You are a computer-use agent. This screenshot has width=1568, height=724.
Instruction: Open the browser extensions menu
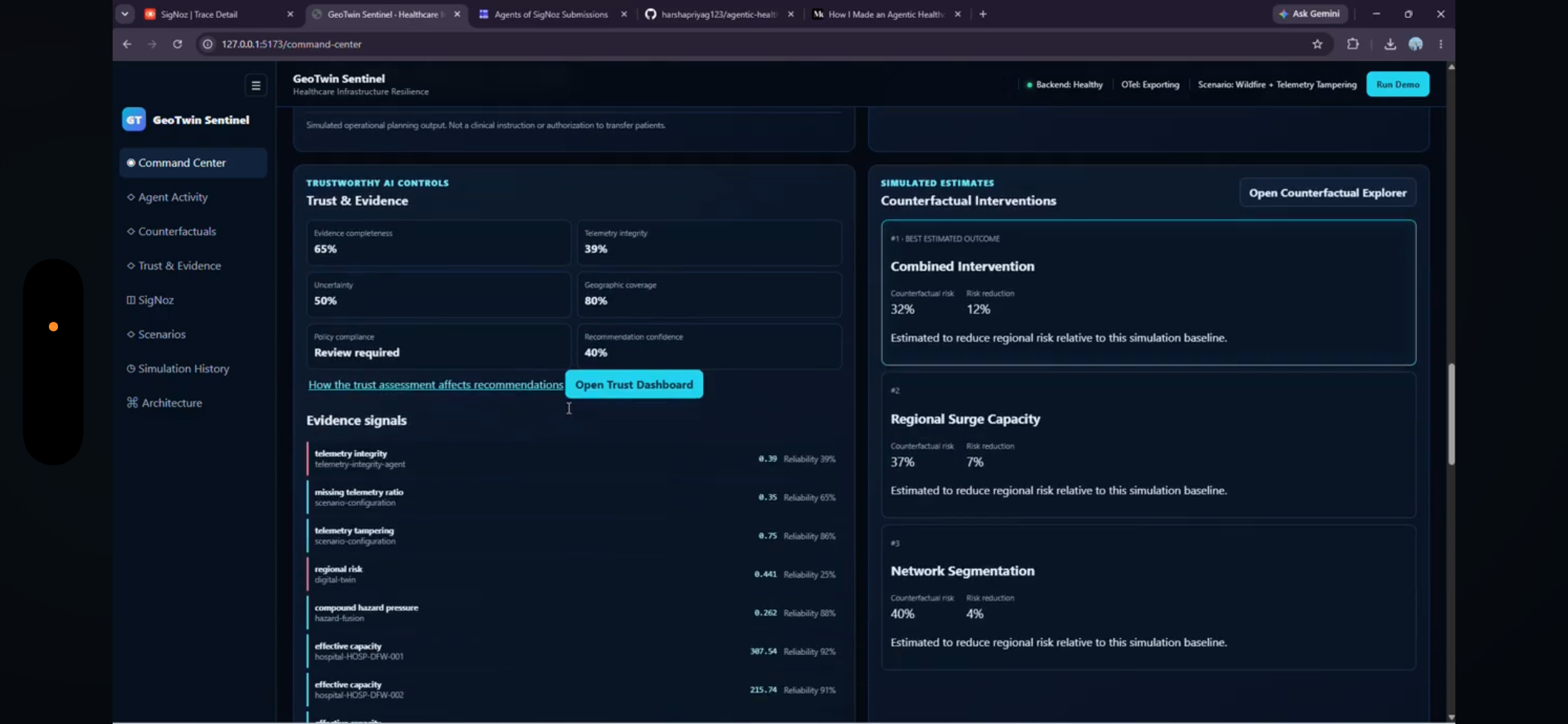point(1352,44)
